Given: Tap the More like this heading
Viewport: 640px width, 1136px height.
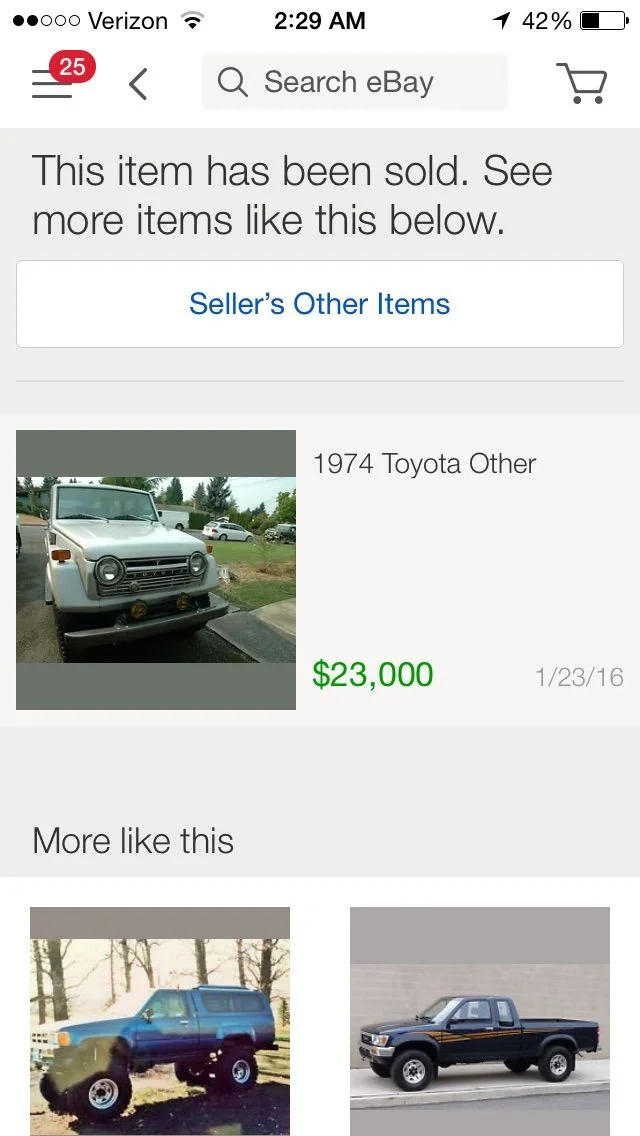Looking at the screenshot, I should pyautogui.click(x=133, y=841).
